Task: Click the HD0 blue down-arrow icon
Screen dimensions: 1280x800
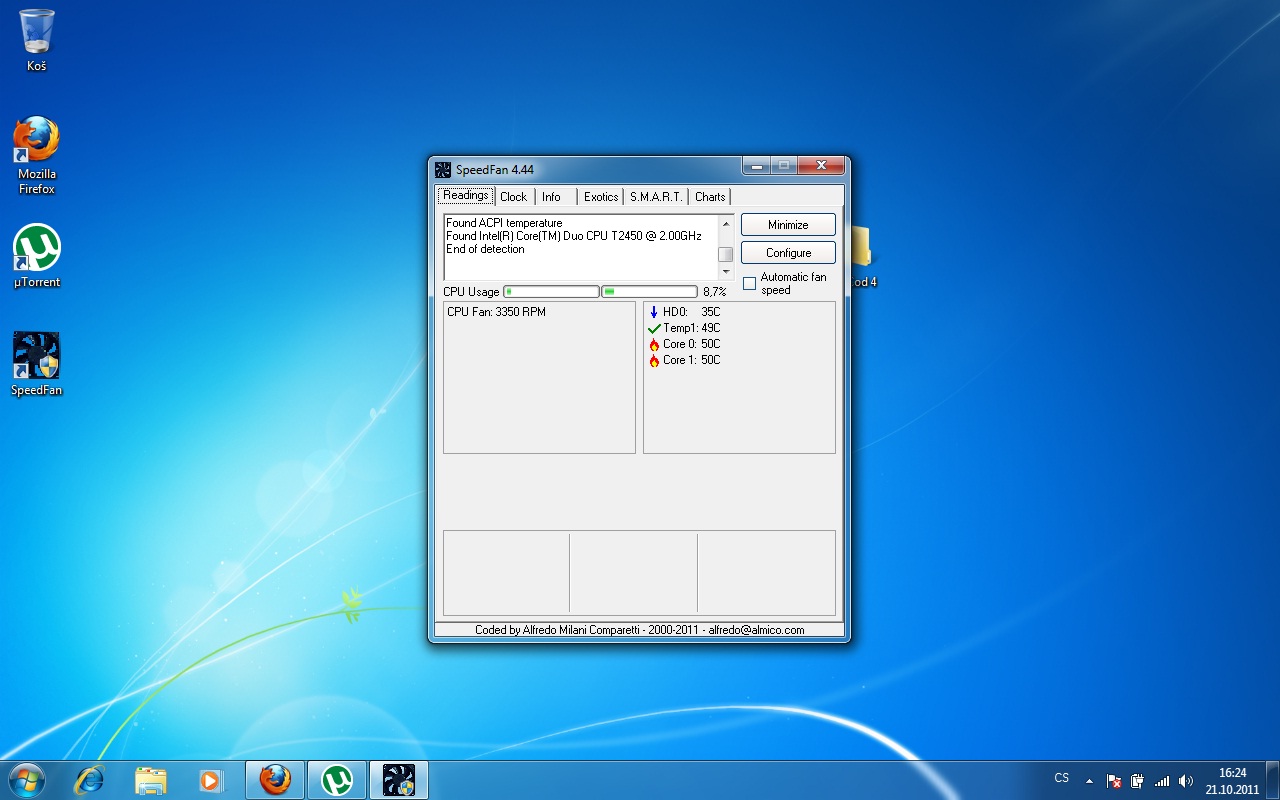Action: pos(654,312)
